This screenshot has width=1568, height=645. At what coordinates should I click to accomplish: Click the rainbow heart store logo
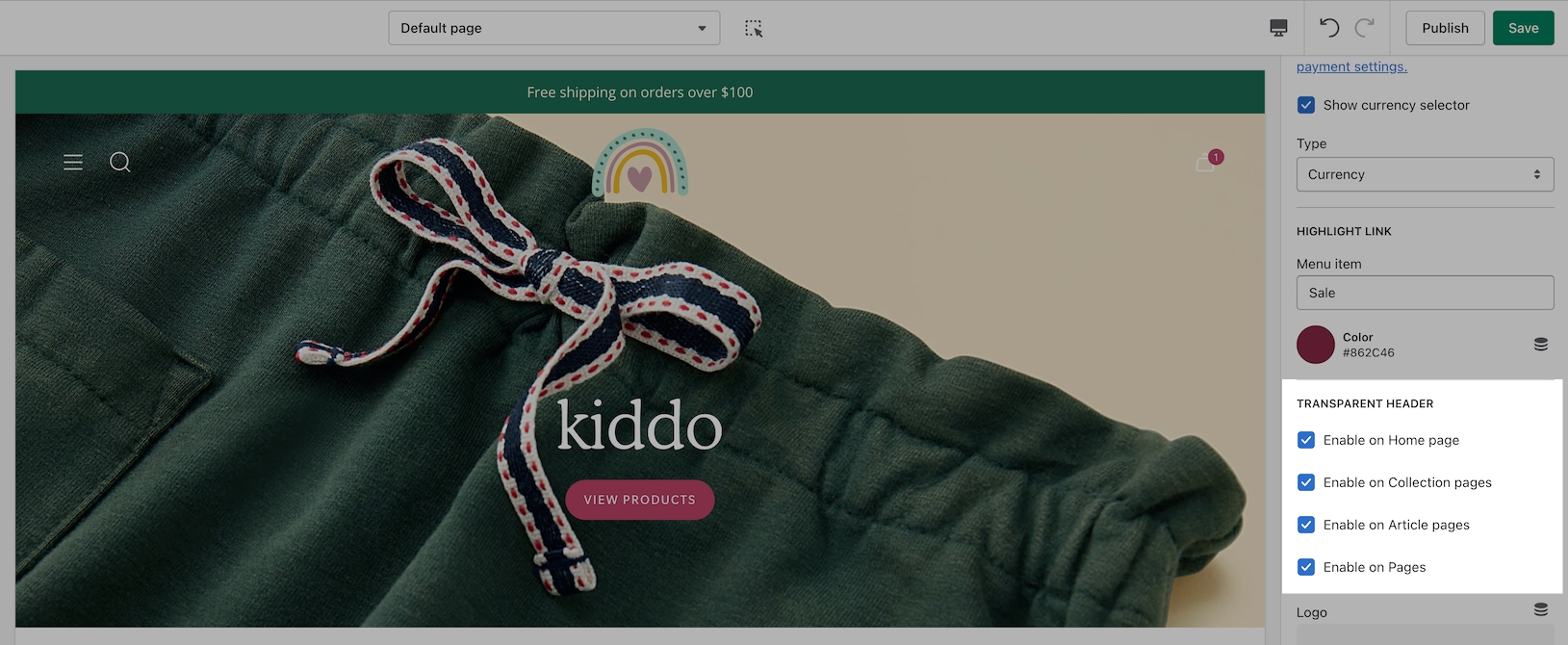coord(640,164)
